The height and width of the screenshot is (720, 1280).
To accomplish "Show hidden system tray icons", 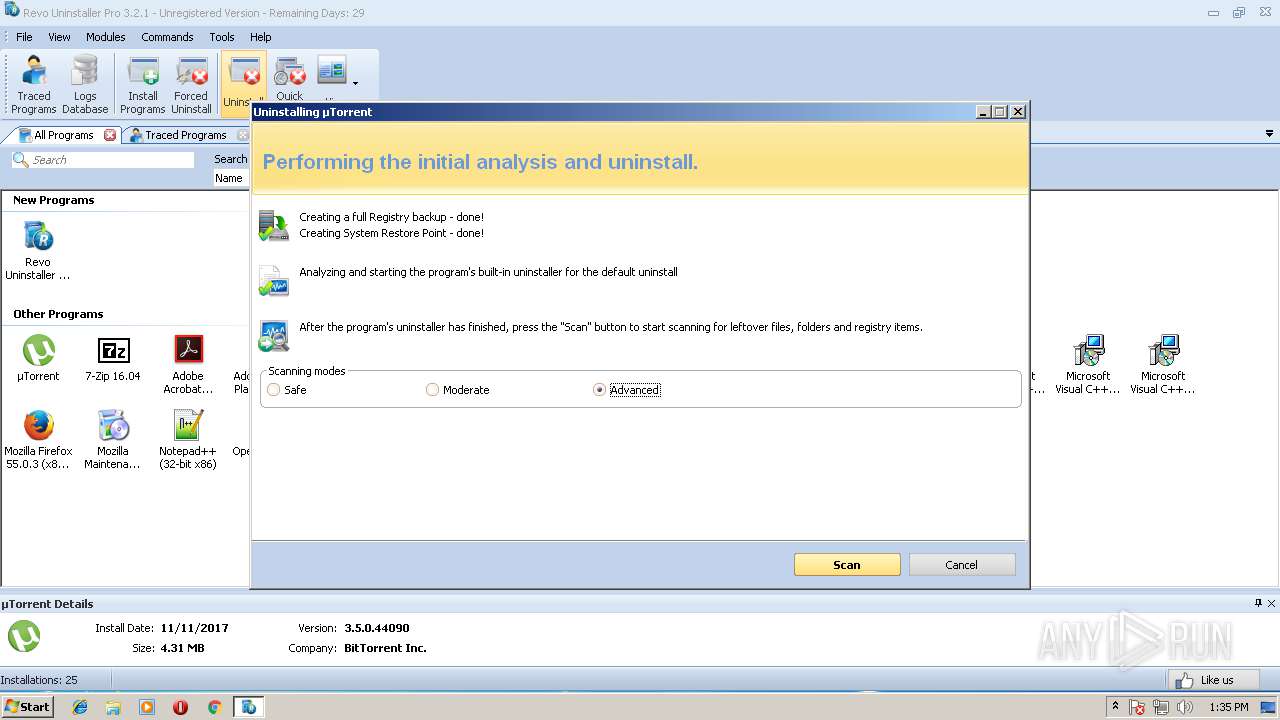I will [1115, 707].
